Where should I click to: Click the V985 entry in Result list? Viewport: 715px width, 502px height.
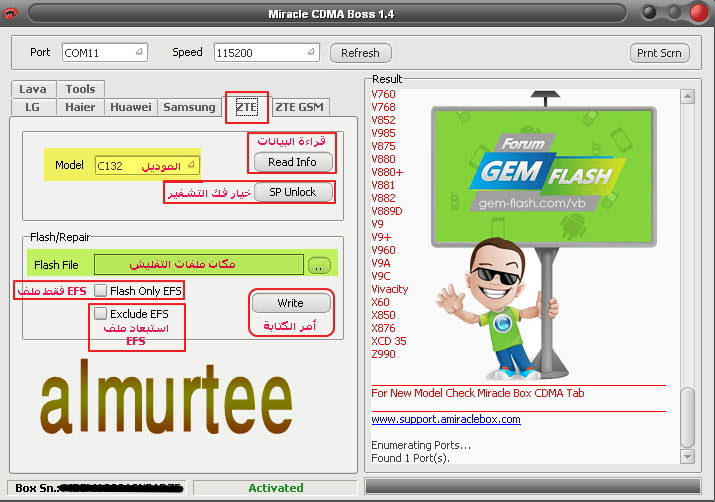383,133
